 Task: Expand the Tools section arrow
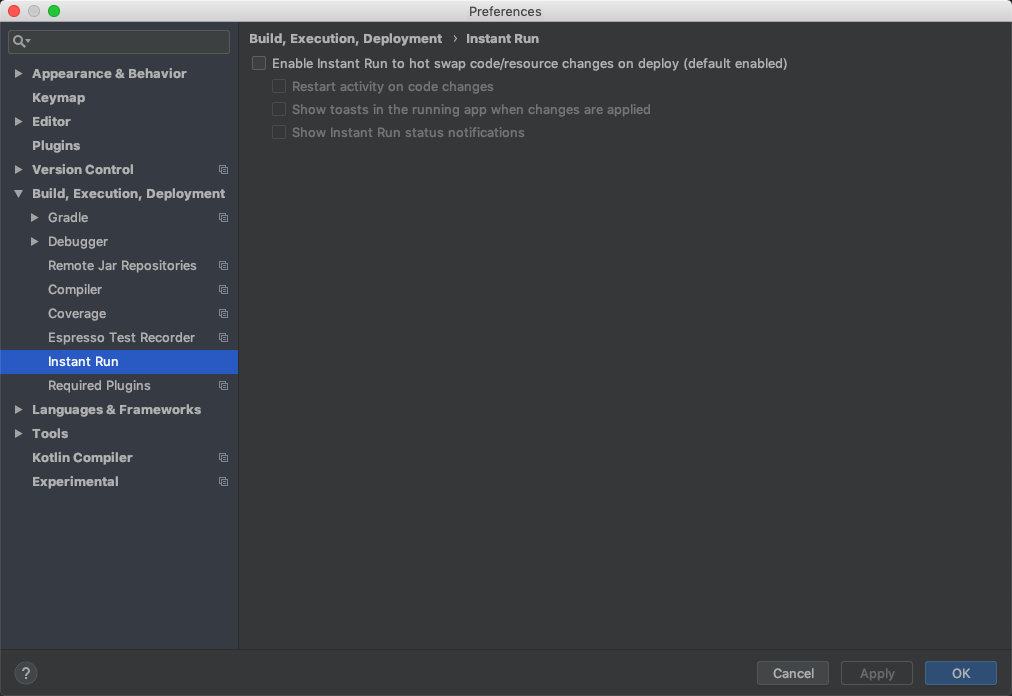(x=19, y=433)
